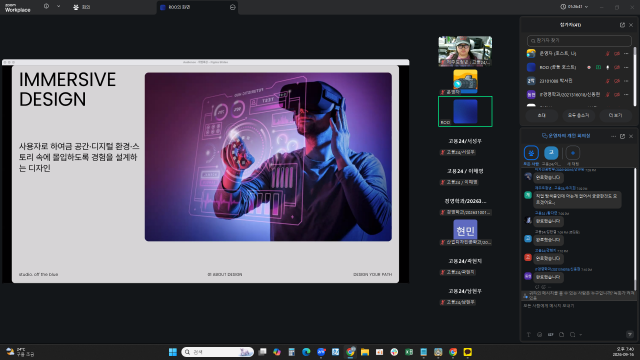Screen dimensions: 640x360
Task: Open KakaoTalk from the taskbar
Action: coord(468,352)
